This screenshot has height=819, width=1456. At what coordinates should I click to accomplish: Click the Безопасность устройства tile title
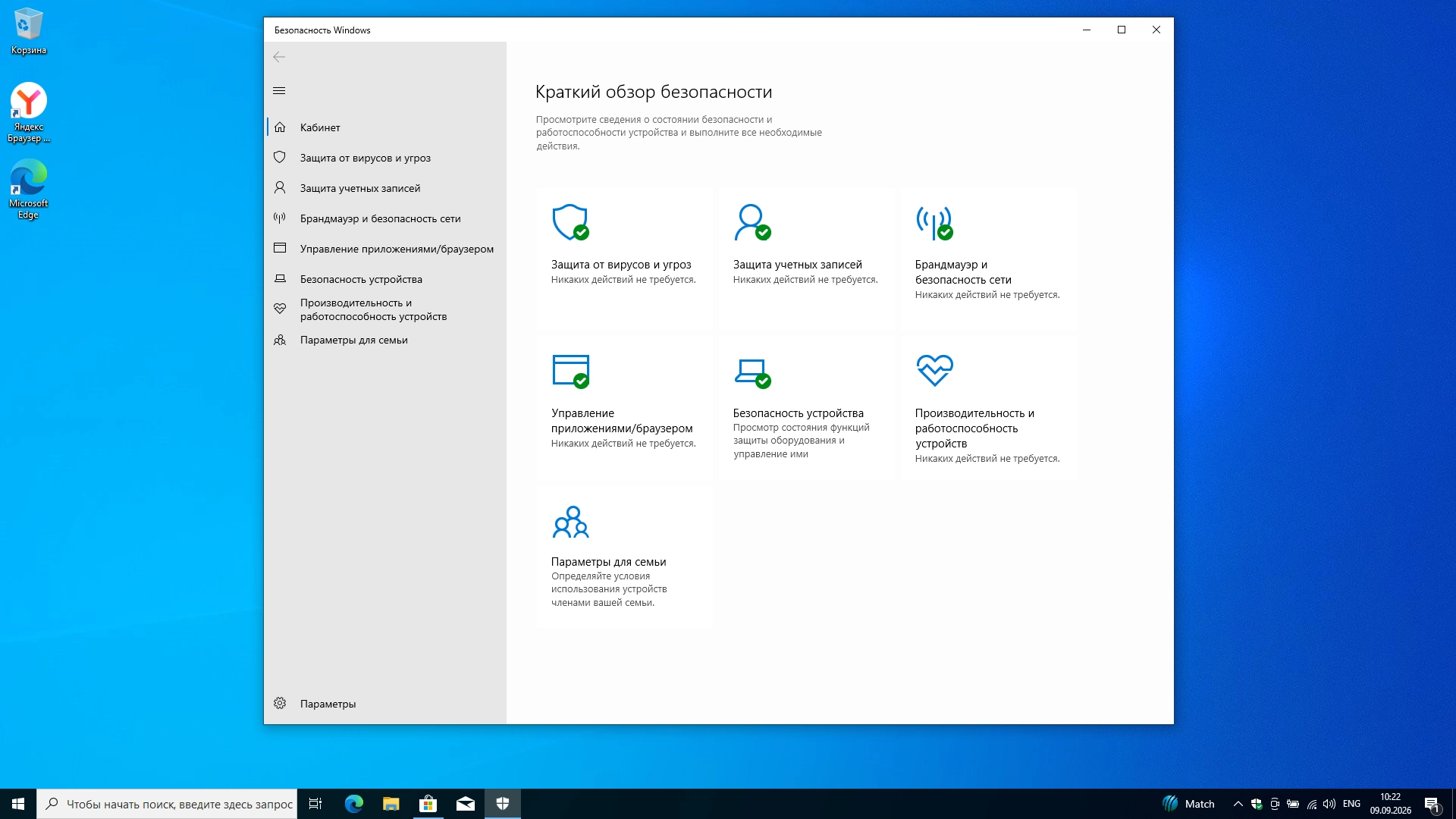coord(798,413)
